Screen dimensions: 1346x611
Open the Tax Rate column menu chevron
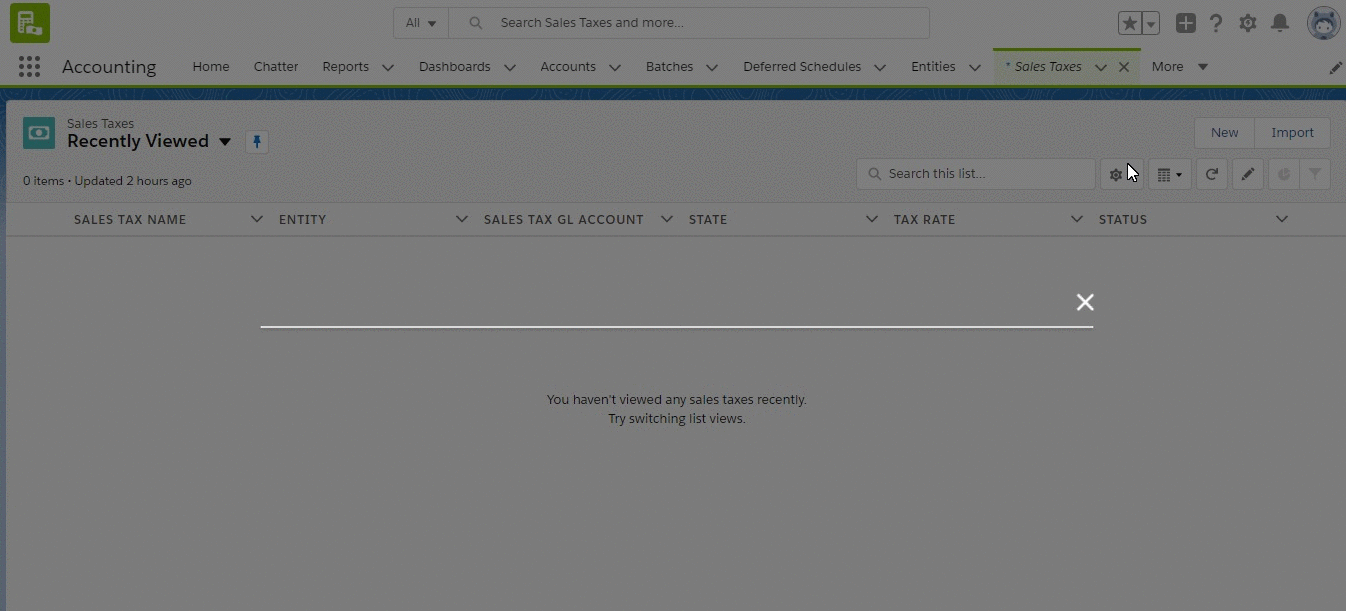1077,219
